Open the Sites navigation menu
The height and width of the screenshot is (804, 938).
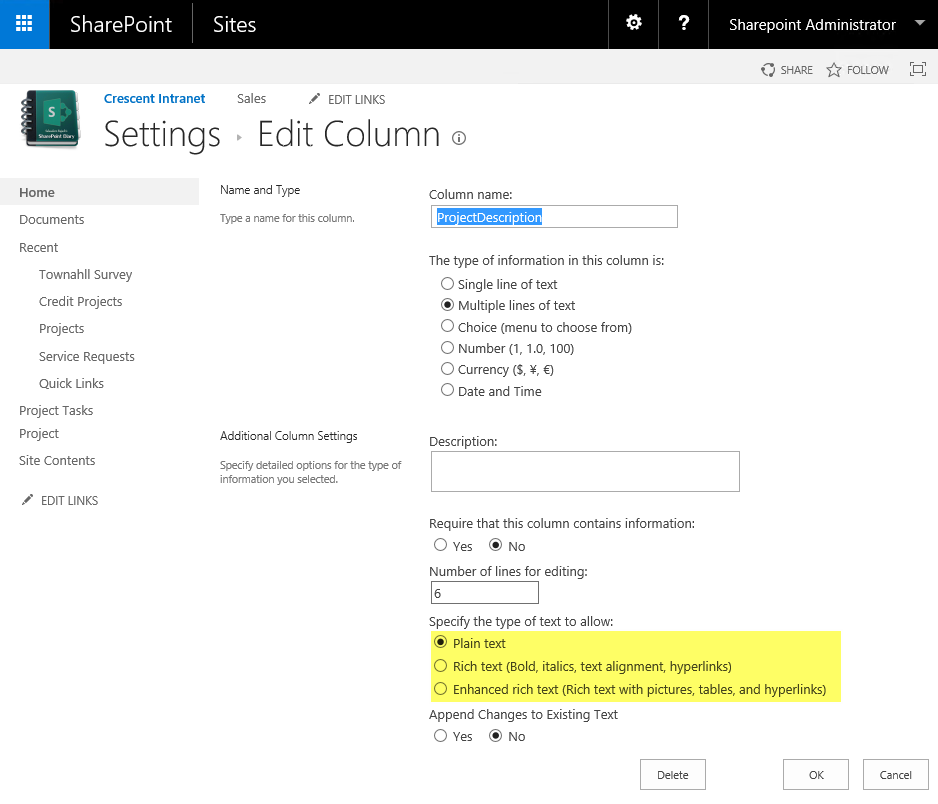(234, 24)
